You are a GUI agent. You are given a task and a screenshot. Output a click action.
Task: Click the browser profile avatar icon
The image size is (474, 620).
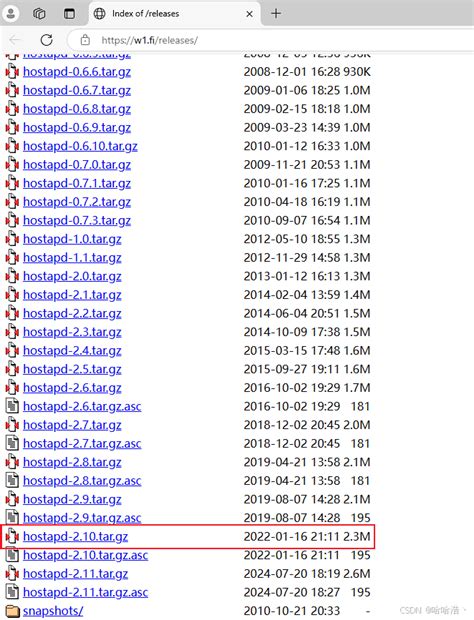coord(11,14)
